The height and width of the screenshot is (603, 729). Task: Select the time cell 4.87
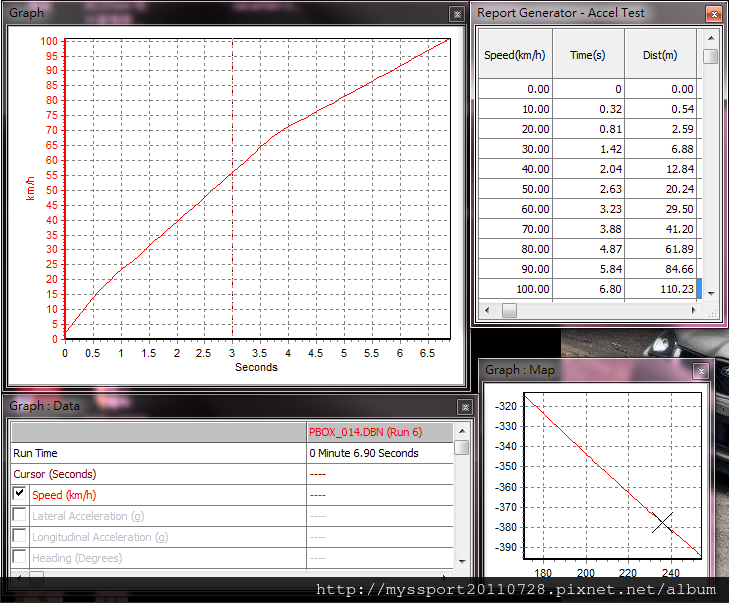(x=588, y=249)
